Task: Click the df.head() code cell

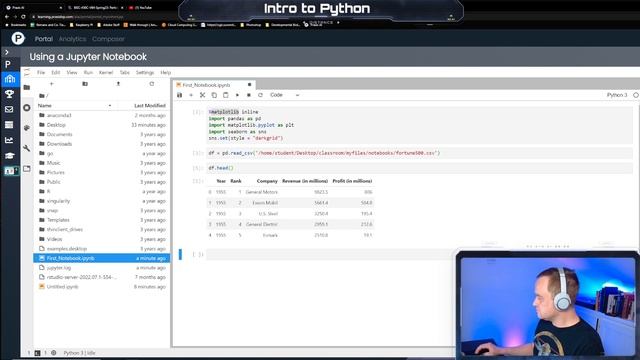Action: [420, 168]
